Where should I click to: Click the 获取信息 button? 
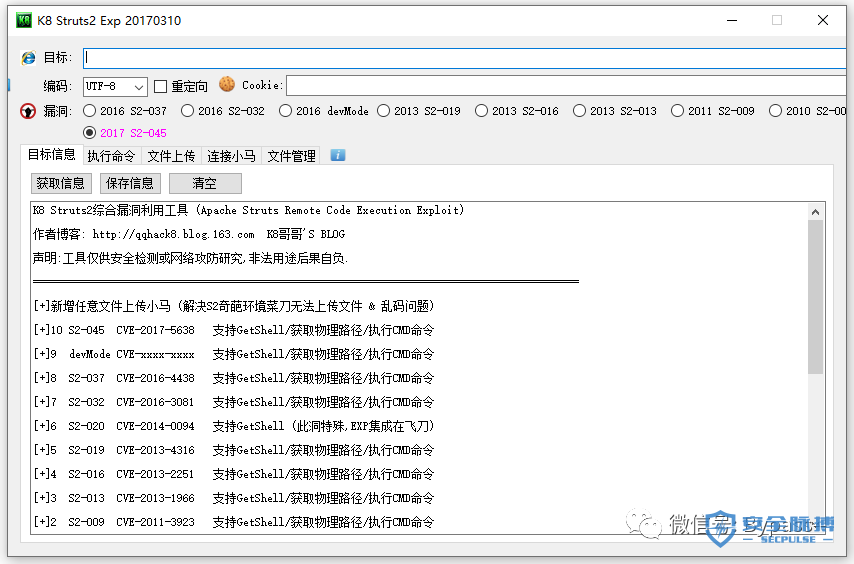(61, 183)
